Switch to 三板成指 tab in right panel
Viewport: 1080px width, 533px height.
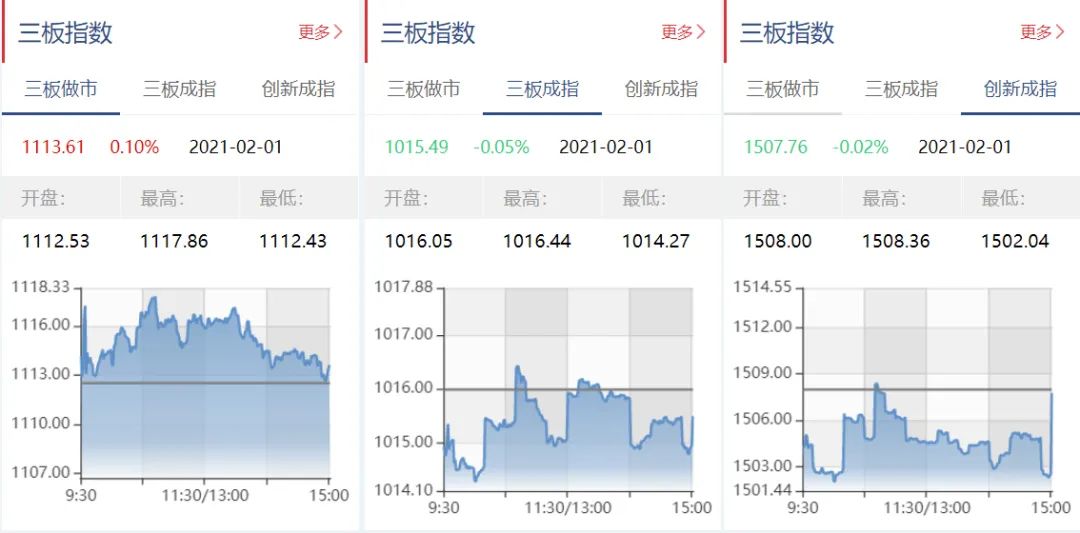901,89
